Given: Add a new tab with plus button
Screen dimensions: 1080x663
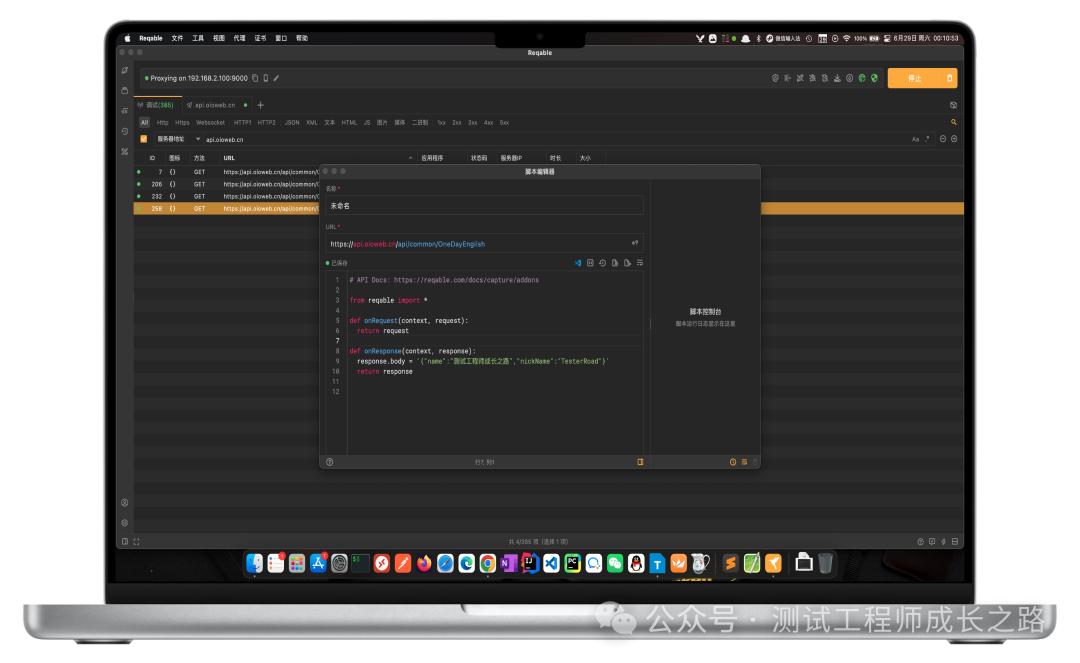Looking at the screenshot, I should pyautogui.click(x=260, y=105).
